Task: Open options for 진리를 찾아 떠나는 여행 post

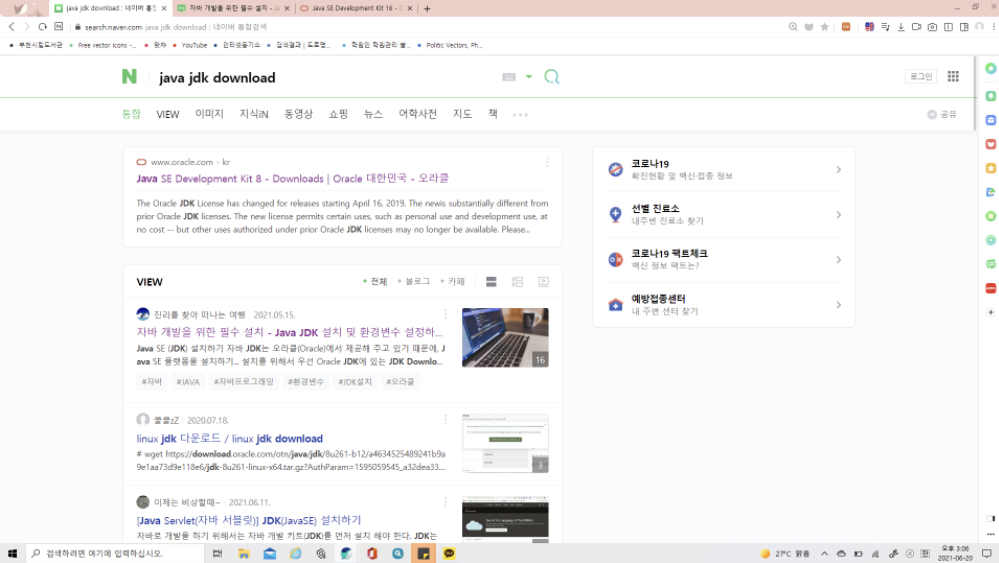Action: pos(445,314)
